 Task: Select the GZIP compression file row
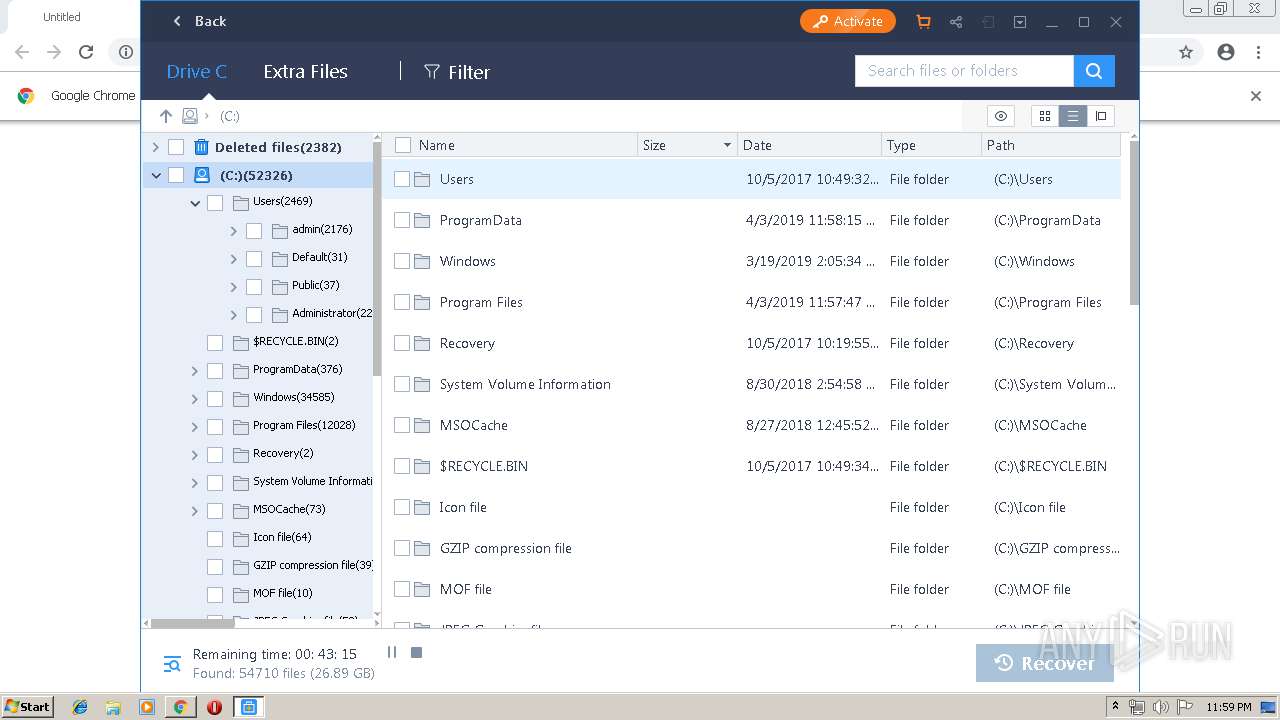(751, 548)
